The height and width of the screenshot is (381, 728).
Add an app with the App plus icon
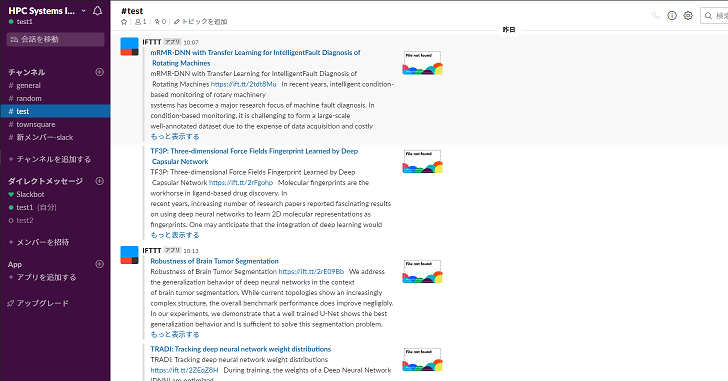(x=99, y=264)
